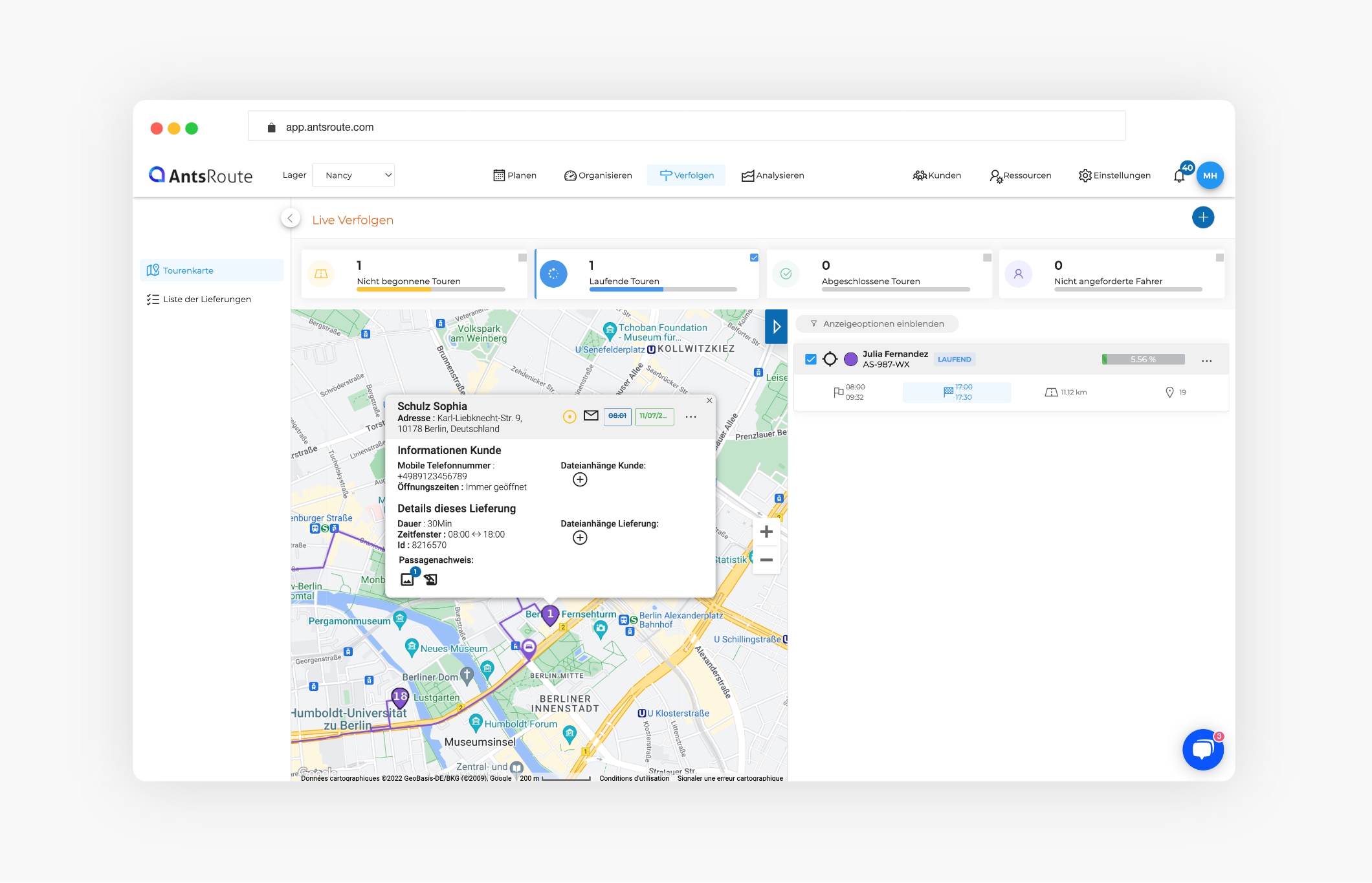Click map marker number 18
The width and height of the screenshot is (1372, 883).
pyautogui.click(x=400, y=698)
